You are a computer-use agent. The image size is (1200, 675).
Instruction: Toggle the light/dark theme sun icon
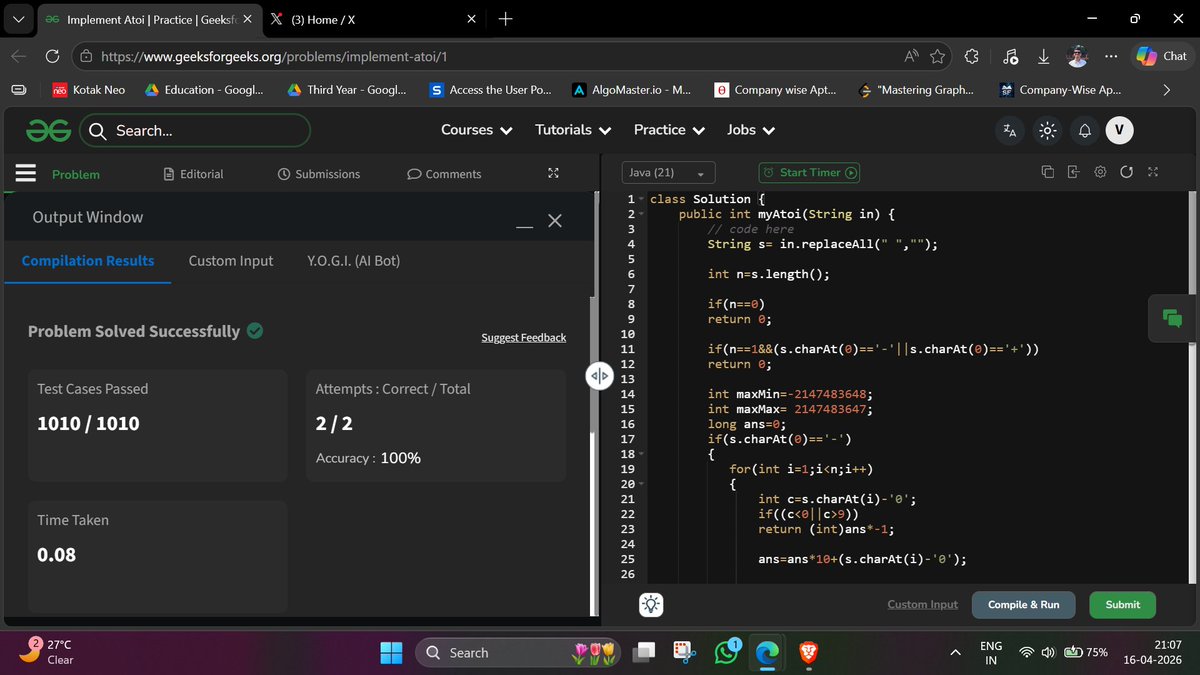coord(1047,130)
